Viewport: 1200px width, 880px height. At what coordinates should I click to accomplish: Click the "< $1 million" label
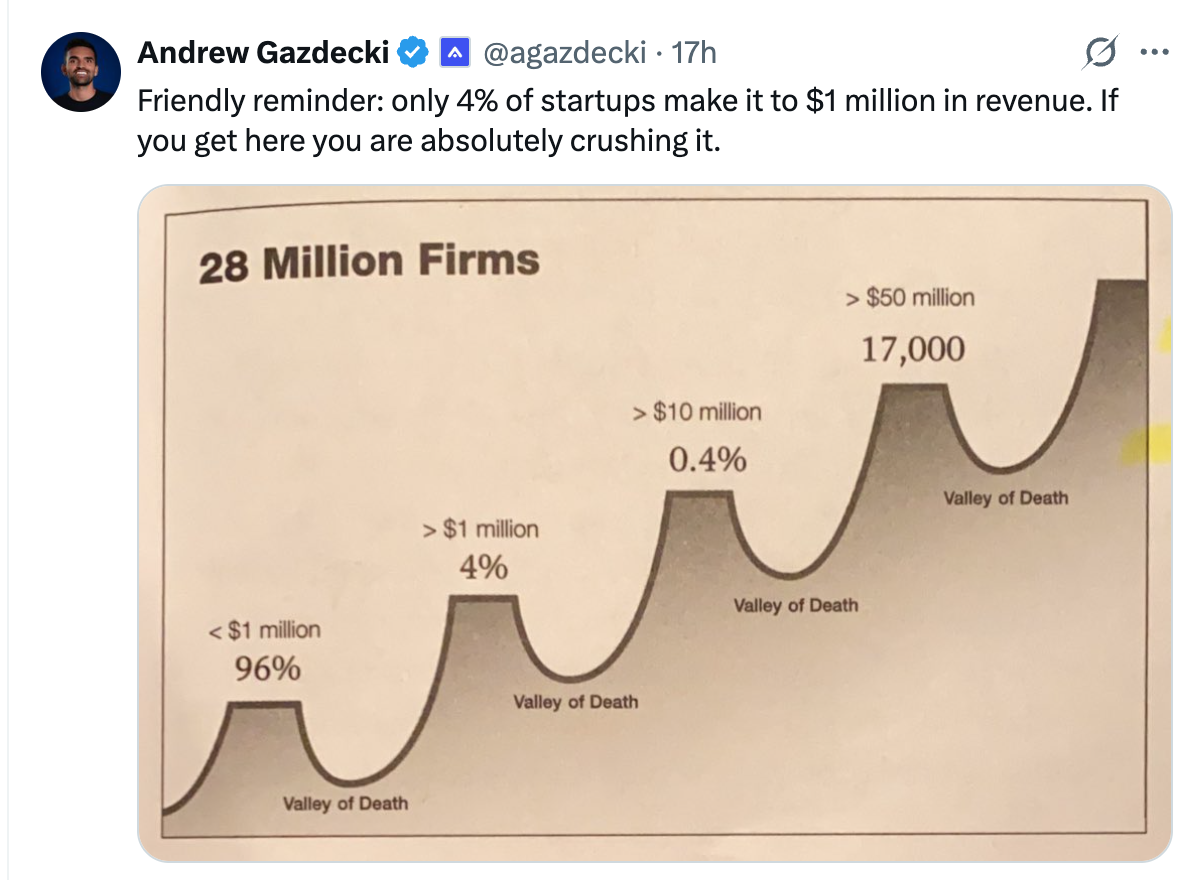coord(264,631)
